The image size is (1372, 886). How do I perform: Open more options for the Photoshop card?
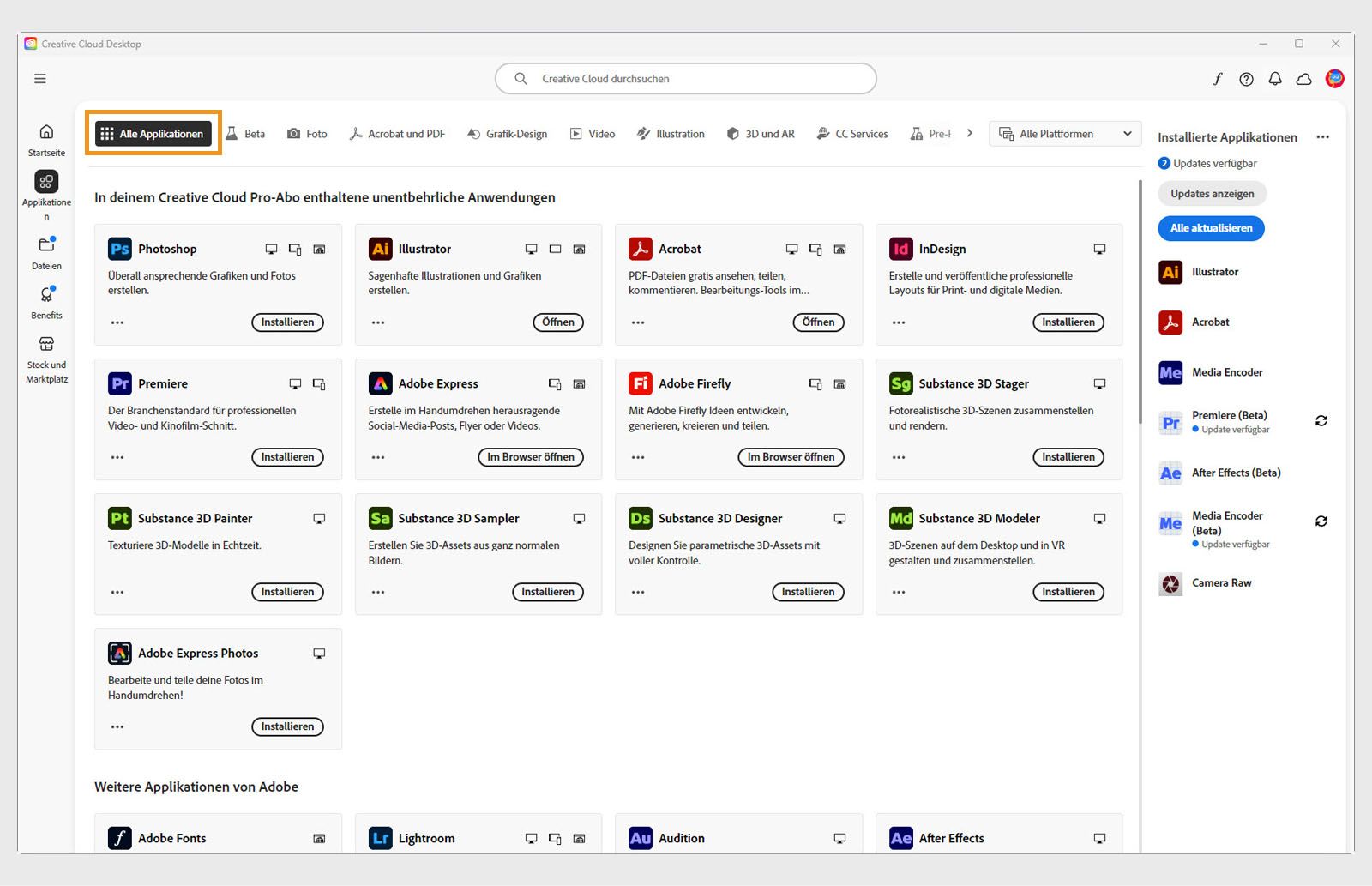point(117,322)
